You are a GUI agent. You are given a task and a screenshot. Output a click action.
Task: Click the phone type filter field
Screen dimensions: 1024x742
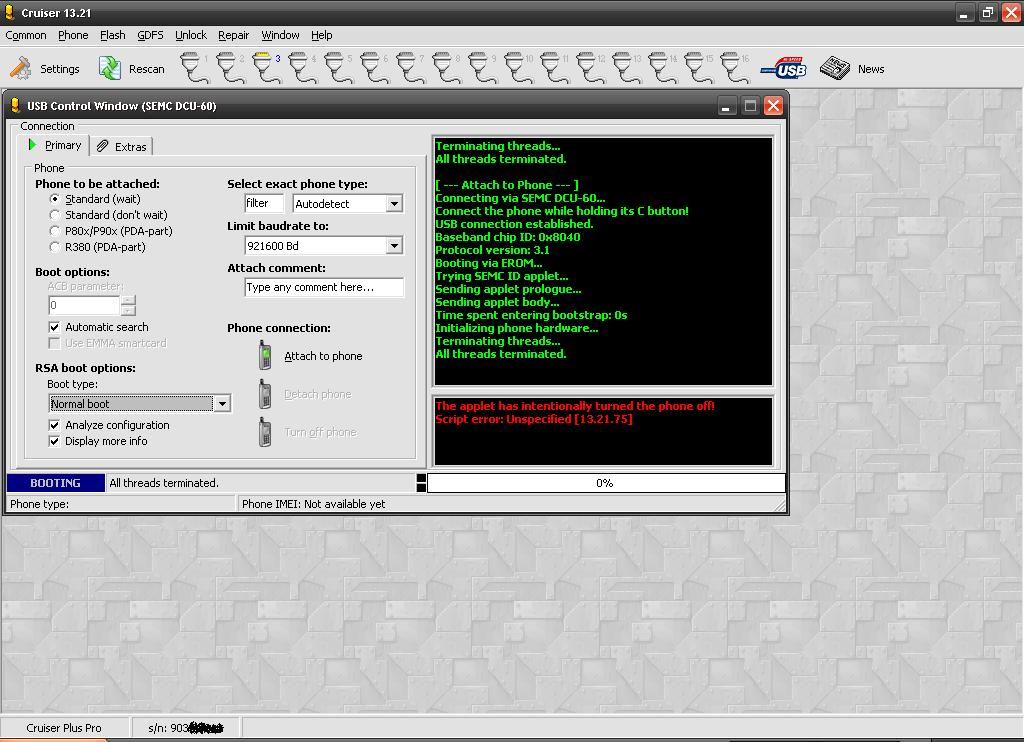(264, 203)
